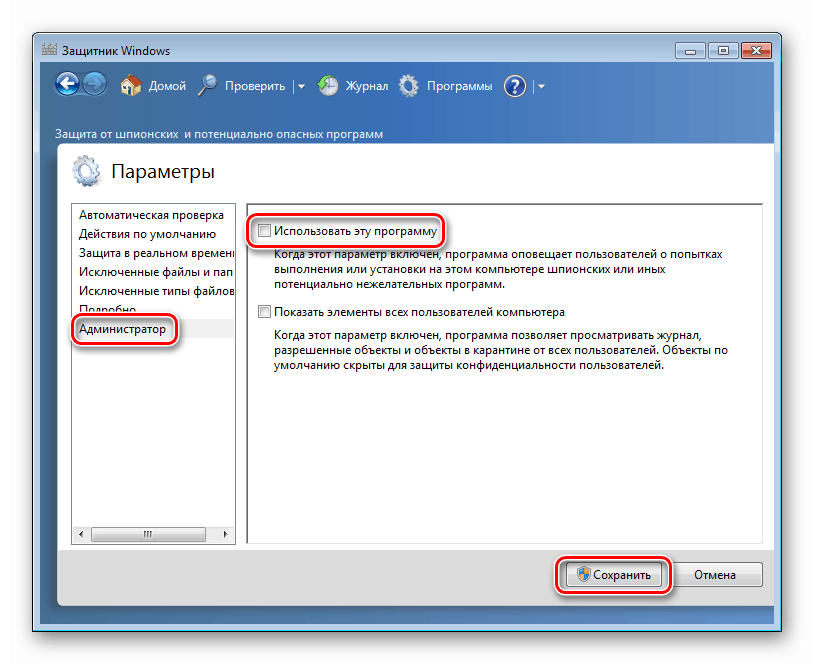Viewport: 814px width, 664px height.
Task: Select the Администратор list item
Action: [x=153, y=329]
